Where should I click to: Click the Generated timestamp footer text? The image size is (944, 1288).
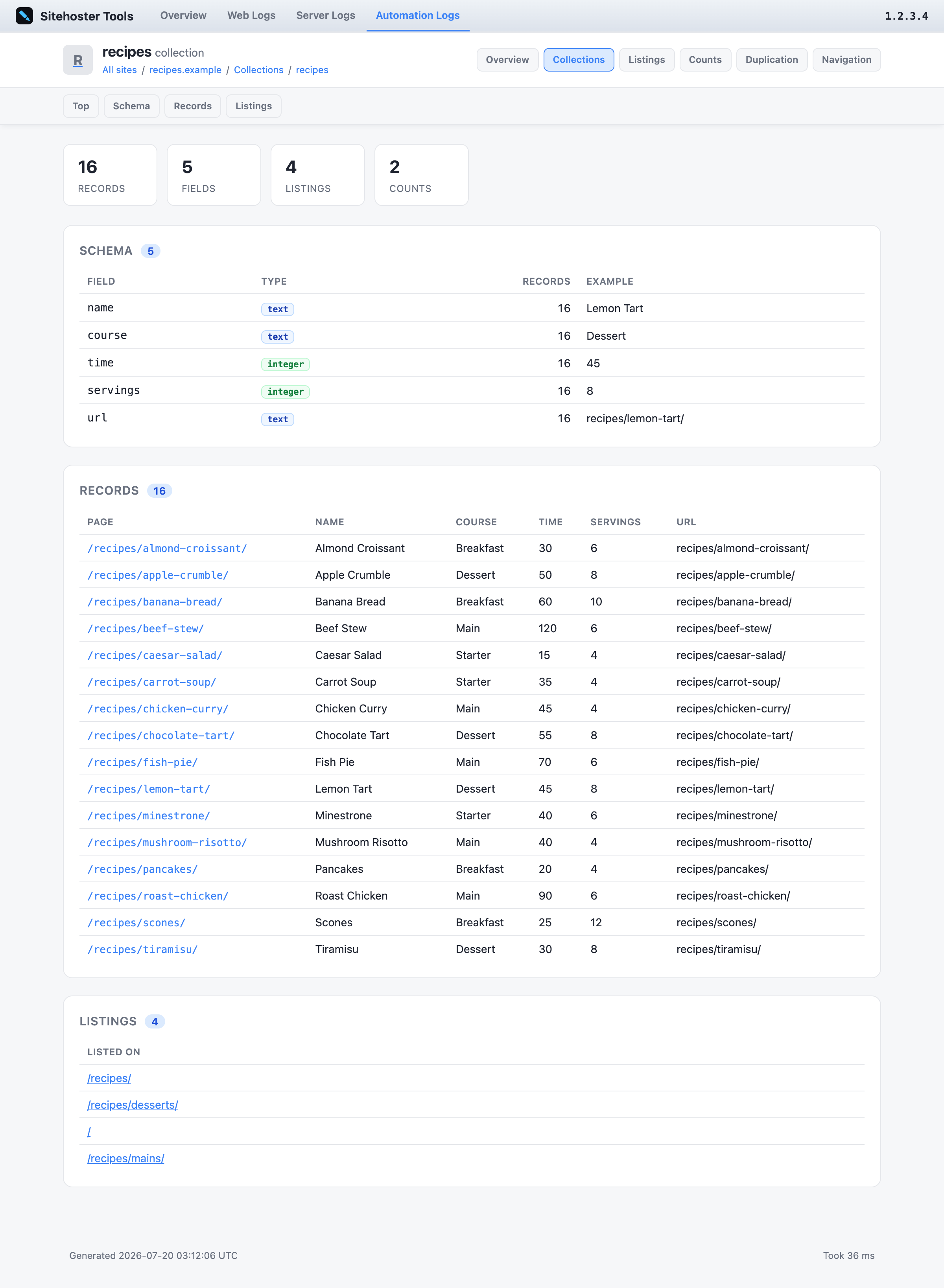[153, 1255]
